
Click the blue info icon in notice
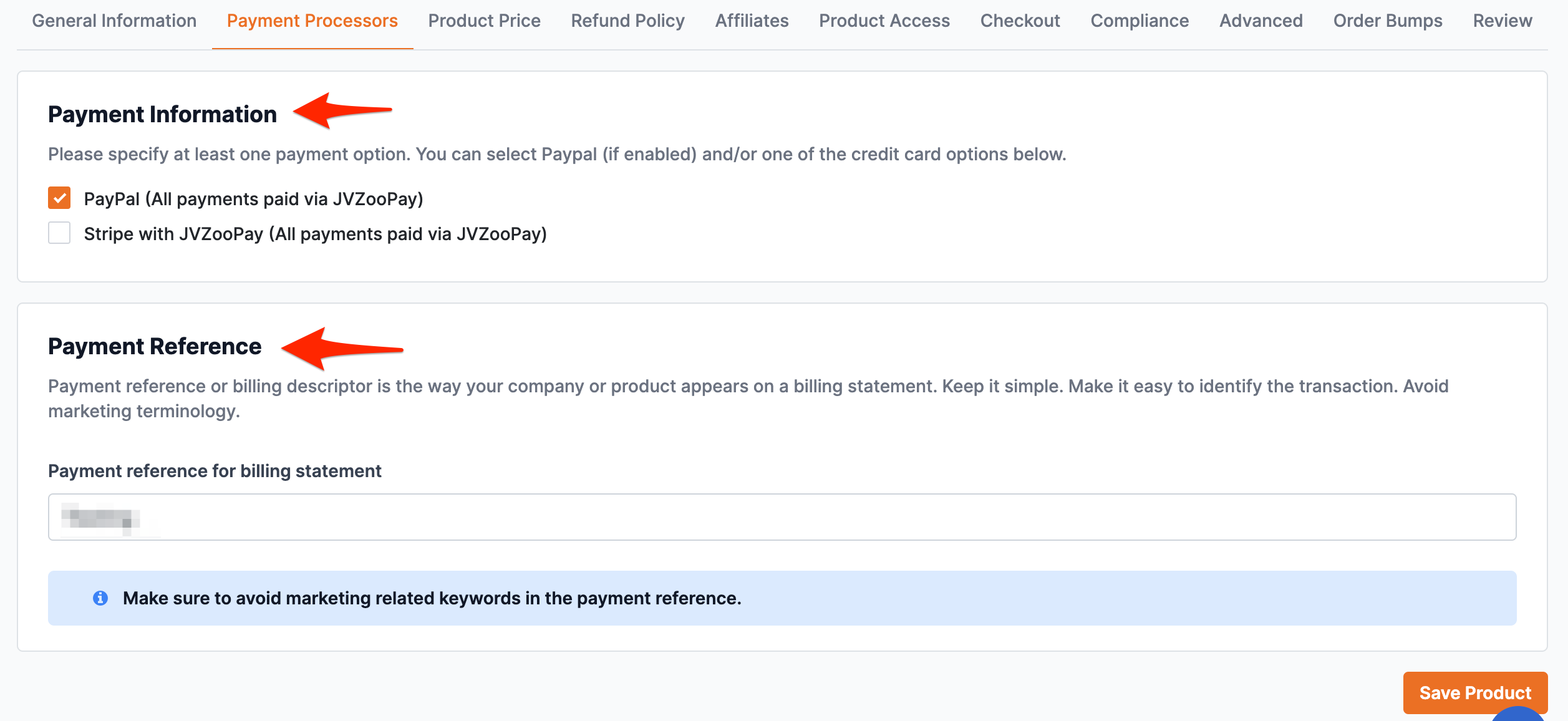(100, 598)
